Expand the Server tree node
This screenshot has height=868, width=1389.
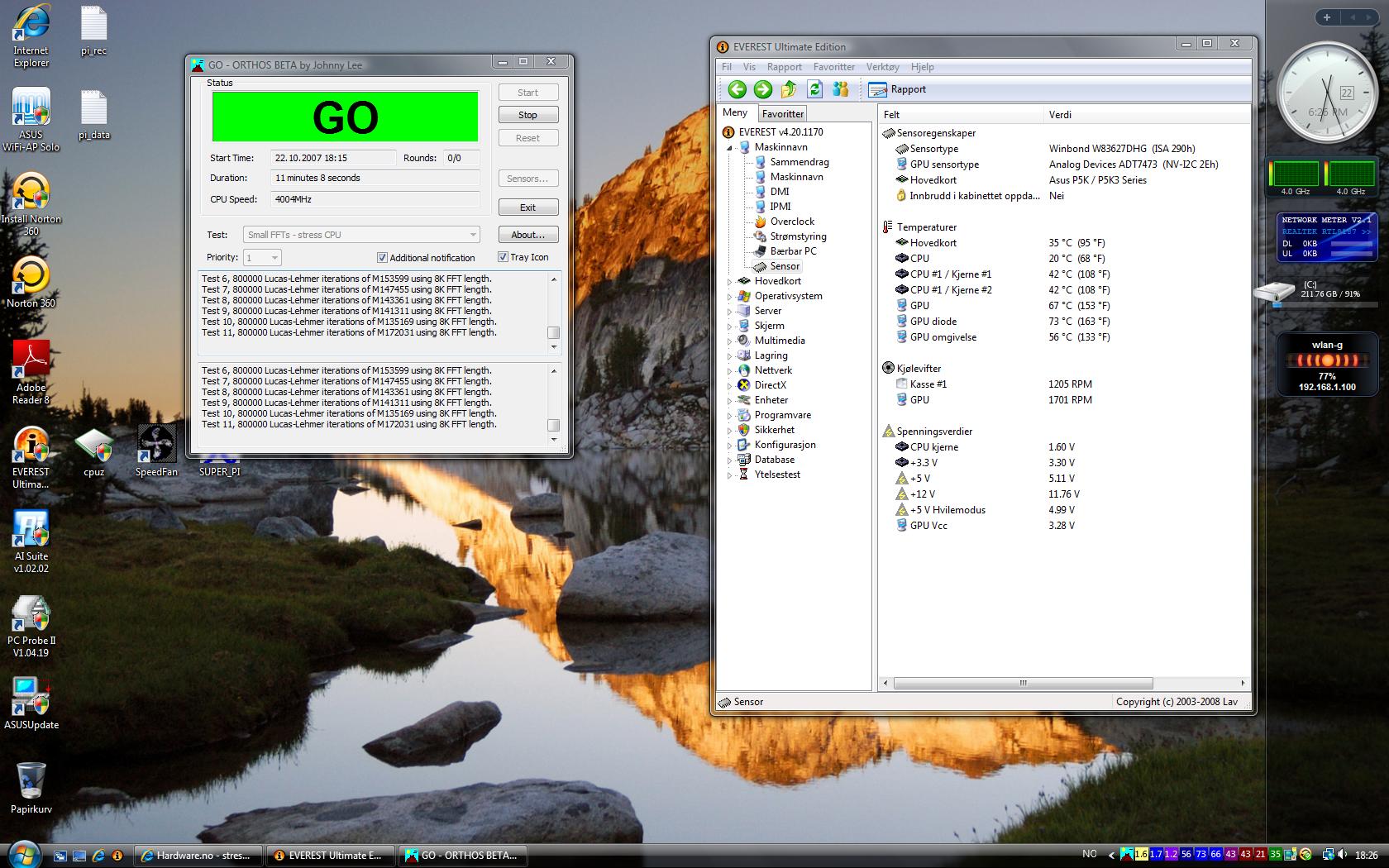point(730,311)
